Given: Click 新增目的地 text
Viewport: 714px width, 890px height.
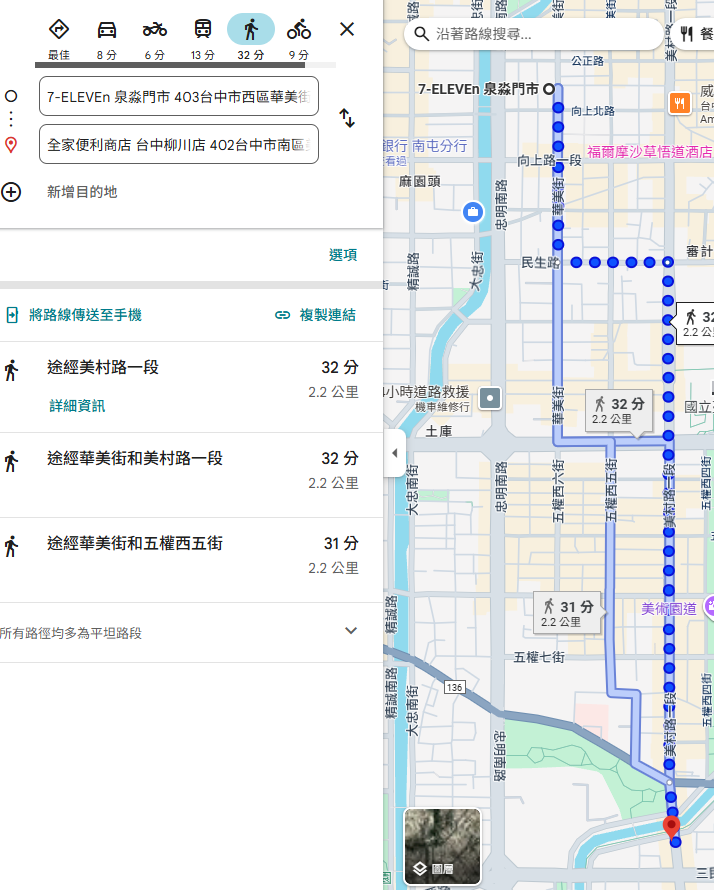Looking at the screenshot, I should 82,192.
